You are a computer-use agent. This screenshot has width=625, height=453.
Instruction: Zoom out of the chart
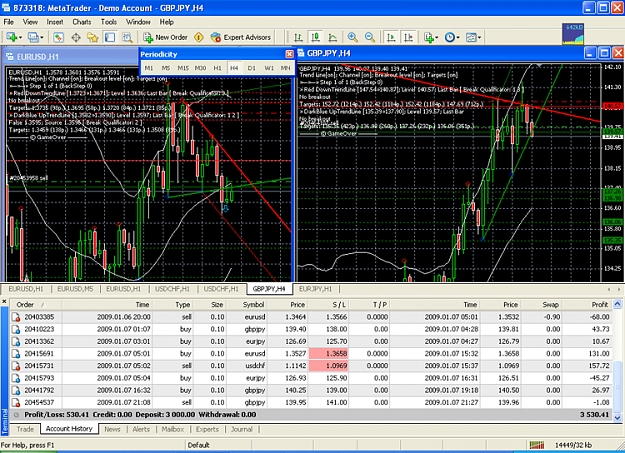pyautogui.click(x=369, y=37)
